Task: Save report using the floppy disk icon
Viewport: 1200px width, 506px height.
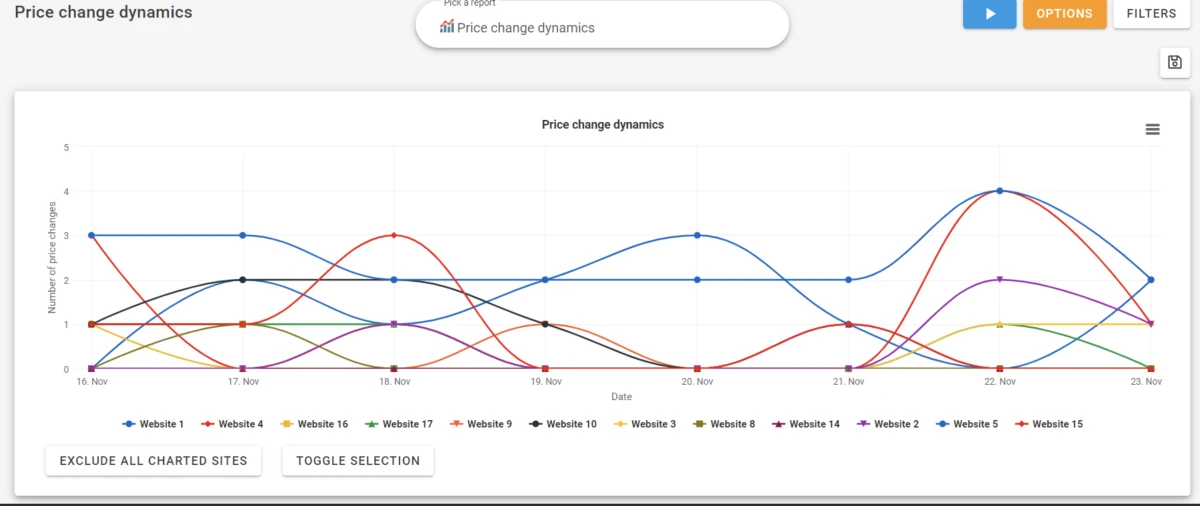Action: [1174, 62]
